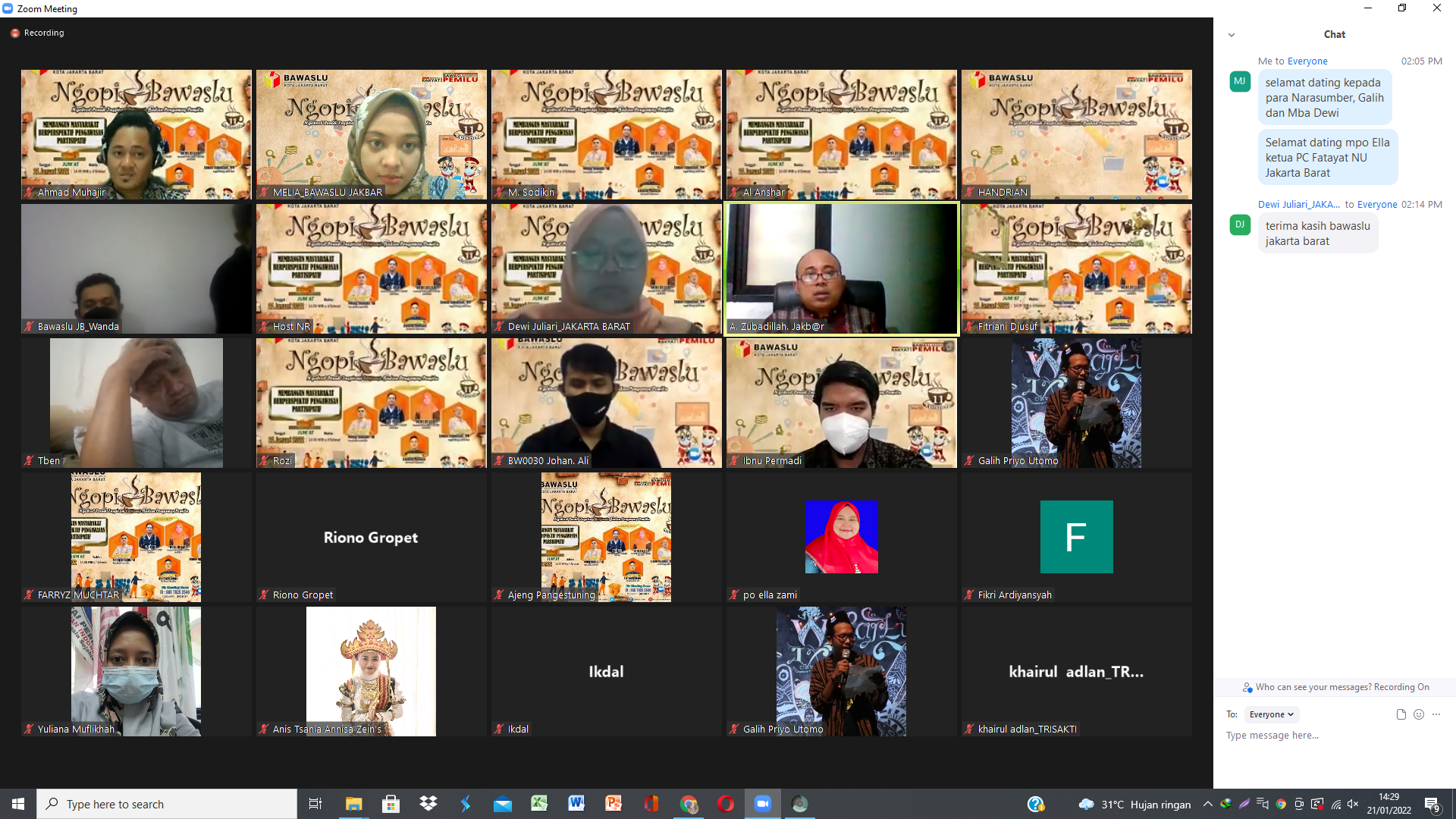Image resolution: width=1456 pixels, height=819 pixels.
Task: Open chat more options ellipsis
Action: pos(1436,714)
